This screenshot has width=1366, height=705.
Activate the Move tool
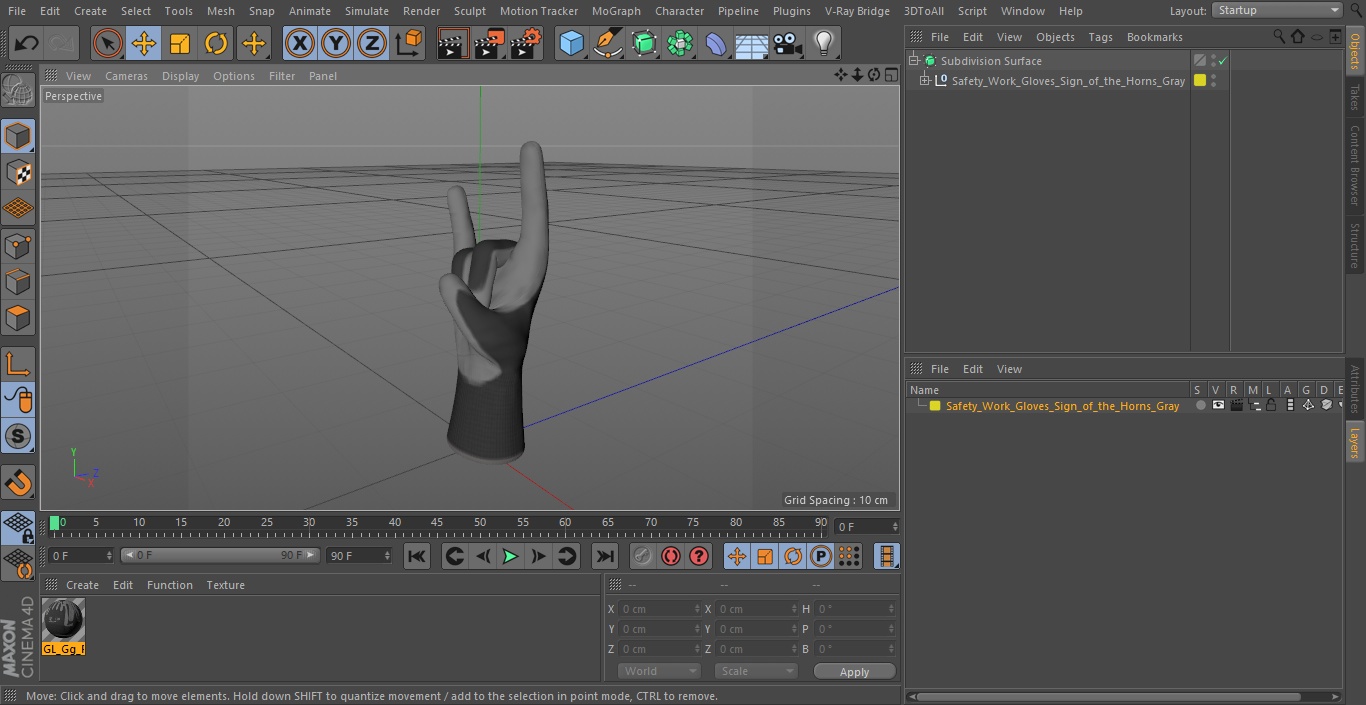pos(144,43)
